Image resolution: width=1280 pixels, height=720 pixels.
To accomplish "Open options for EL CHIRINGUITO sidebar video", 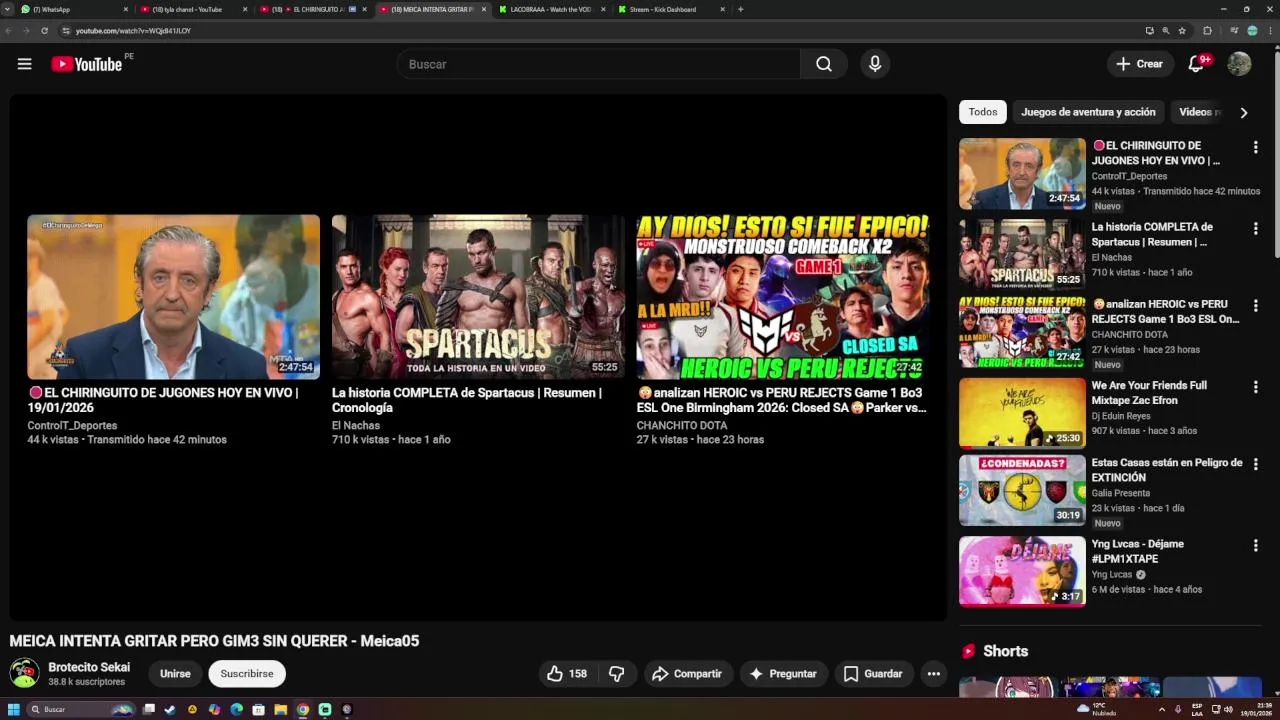I will click(1255, 147).
